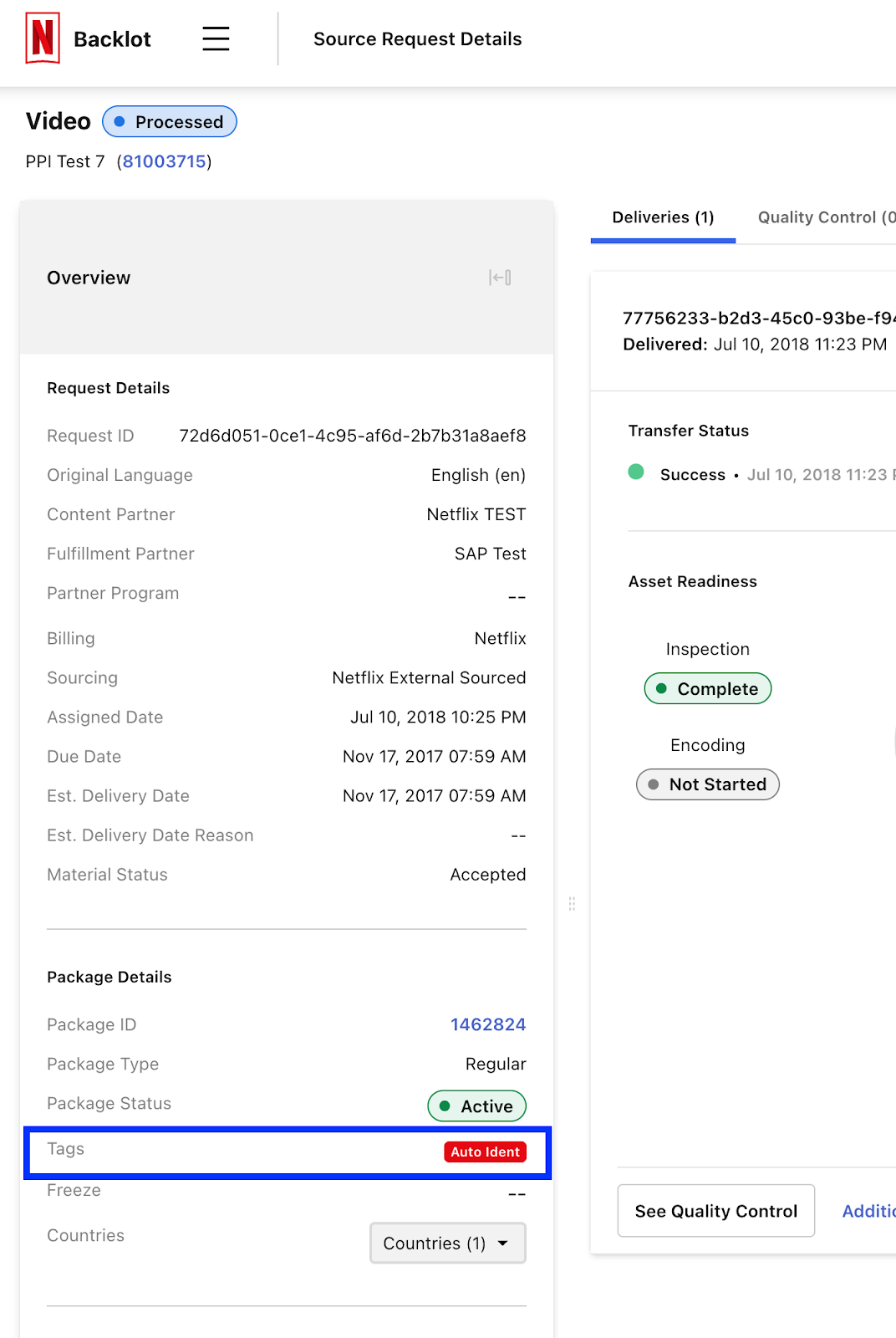The image size is (896, 1338).
Task: Click the Original Language label
Action: click(x=120, y=475)
